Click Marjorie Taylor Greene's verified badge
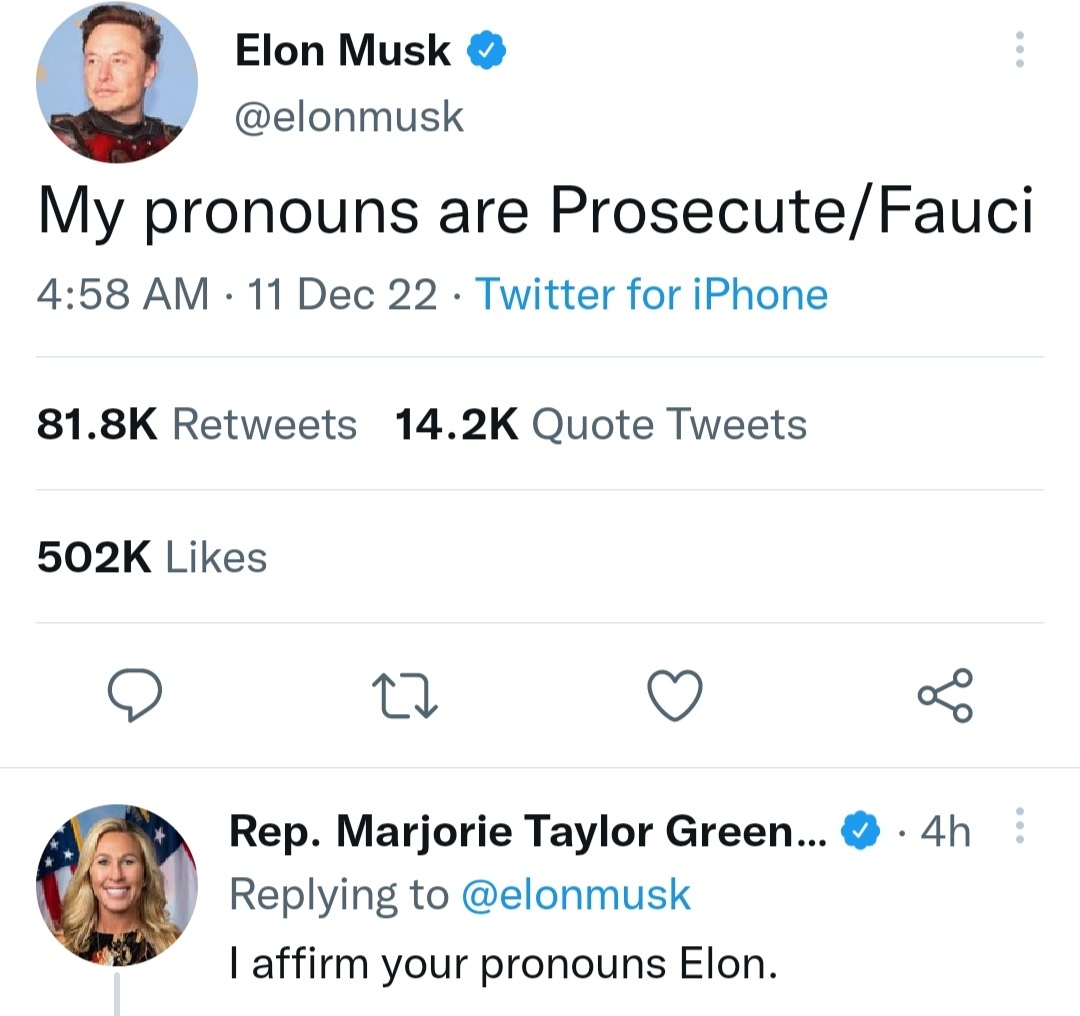Image resolution: width=1080 pixels, height=1016 pixels. 861,829
